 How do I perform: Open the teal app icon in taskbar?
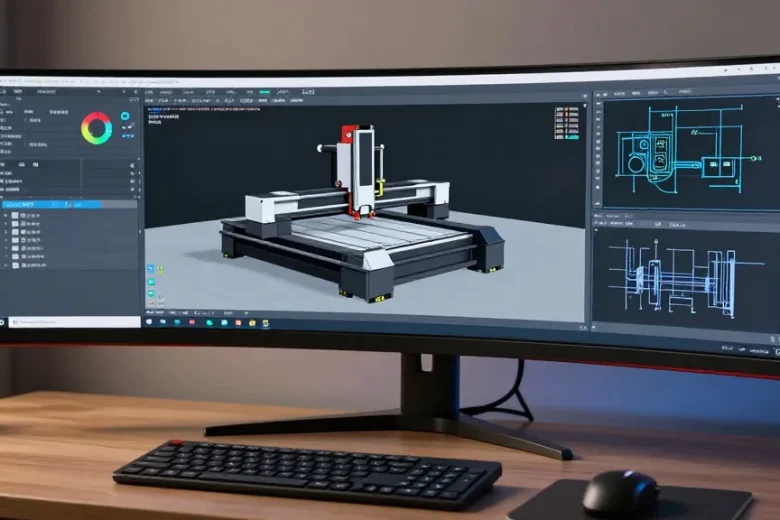[209, 323]
